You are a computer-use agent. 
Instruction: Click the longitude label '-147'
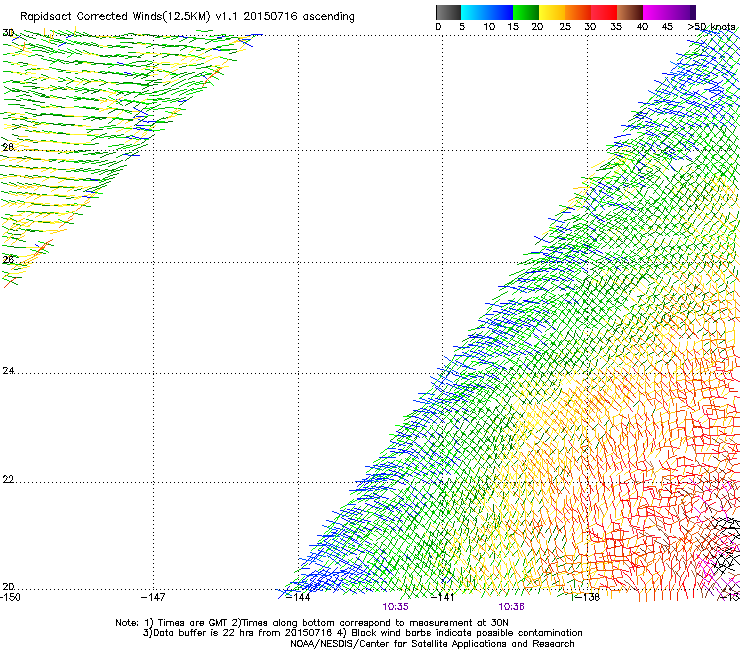pyautogui.click(x=153, y=598)
